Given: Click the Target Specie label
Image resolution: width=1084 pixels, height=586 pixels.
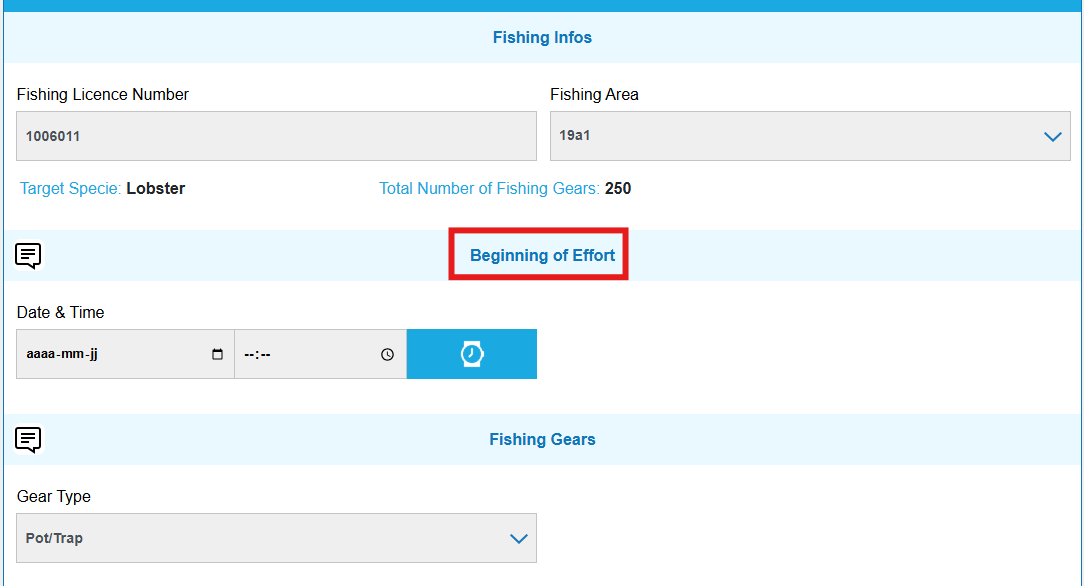Looking at the screenshot, I should 70,189.
